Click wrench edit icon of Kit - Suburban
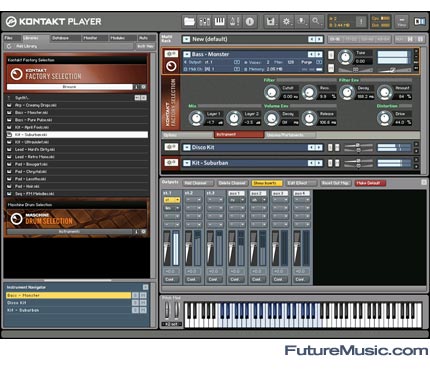 (171, 162)
